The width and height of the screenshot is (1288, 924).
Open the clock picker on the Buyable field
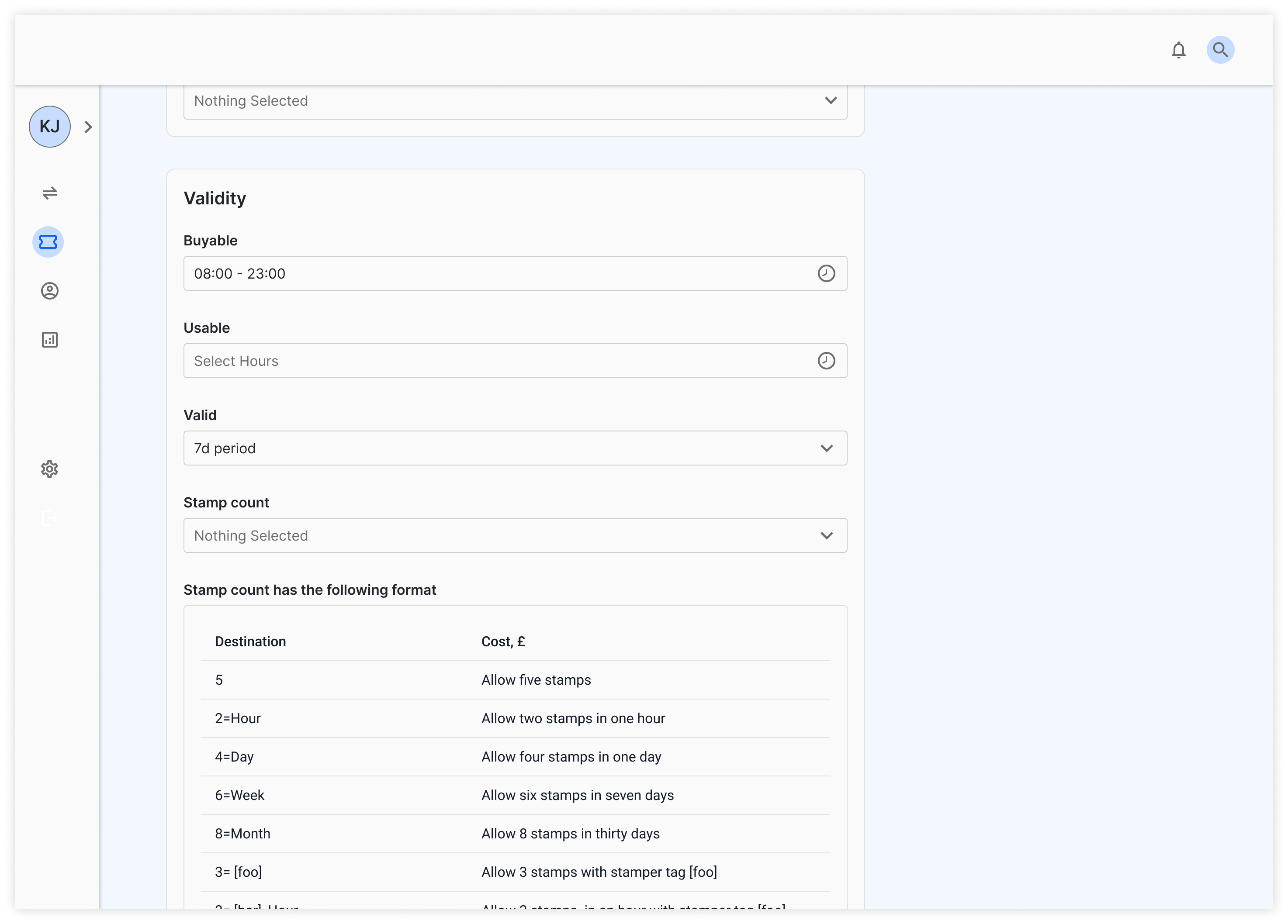pos(827,273)
